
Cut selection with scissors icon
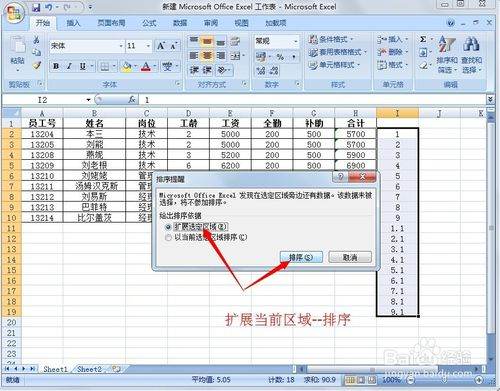point(36,40)
